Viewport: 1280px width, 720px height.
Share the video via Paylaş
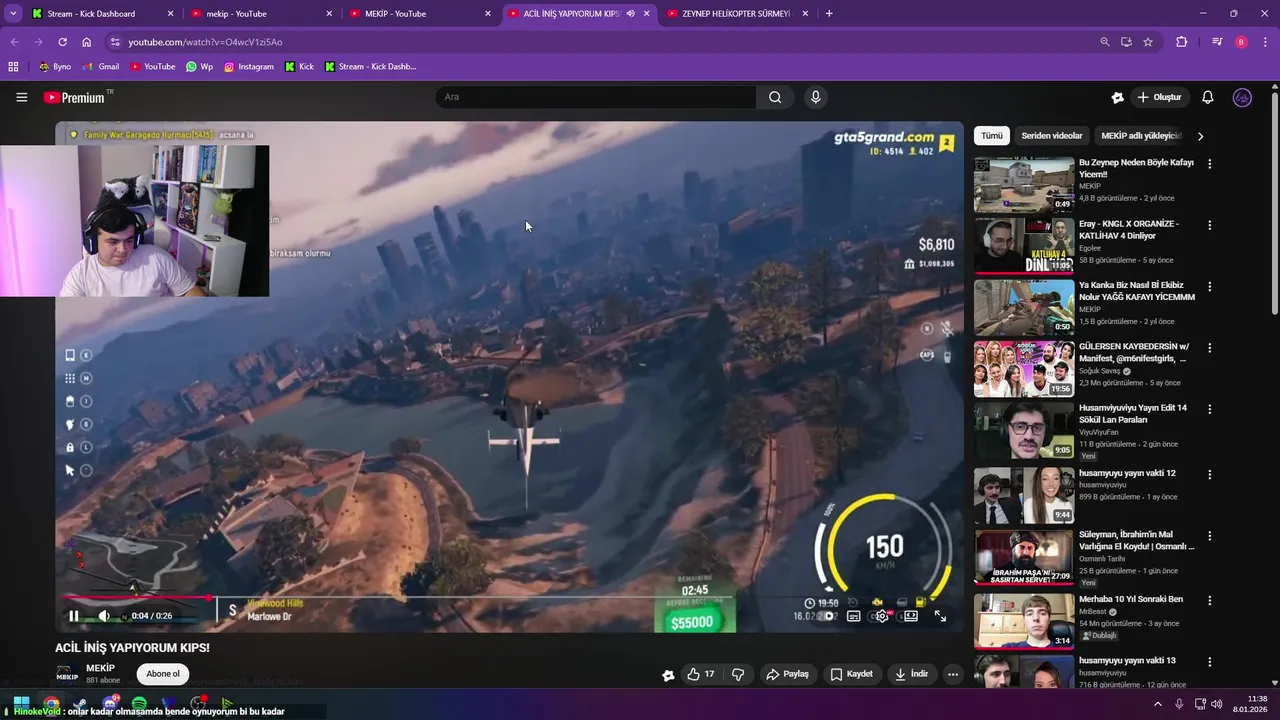click(787, 674)
